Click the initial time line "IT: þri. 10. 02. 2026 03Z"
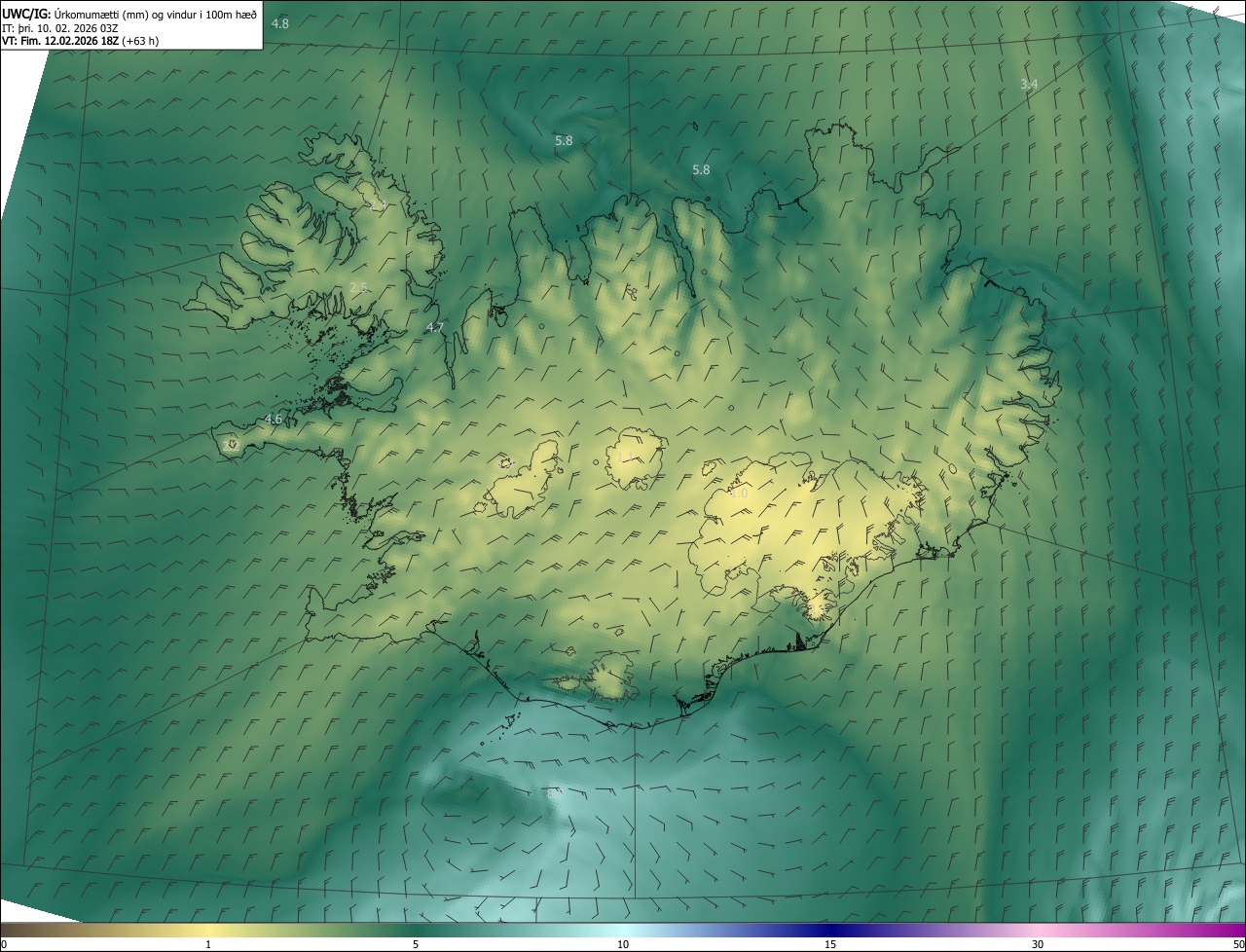This screenshot has width=1246, height=952. pos(59,28)
